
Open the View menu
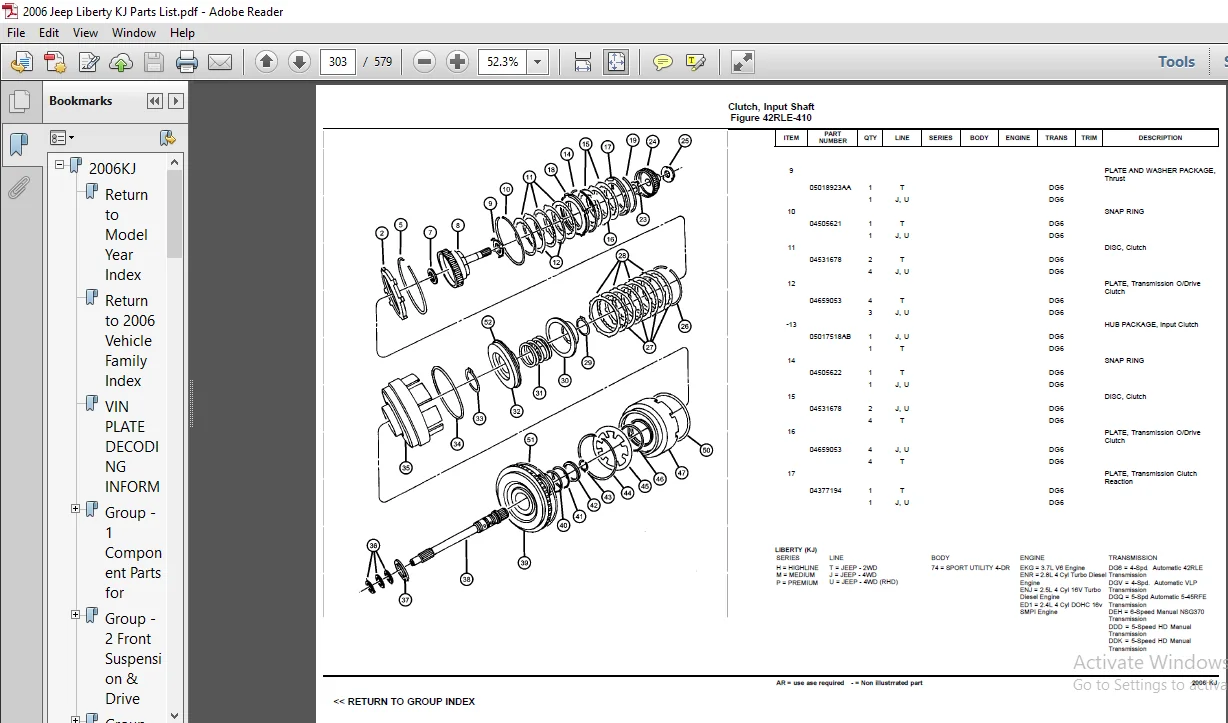(85, 32)
